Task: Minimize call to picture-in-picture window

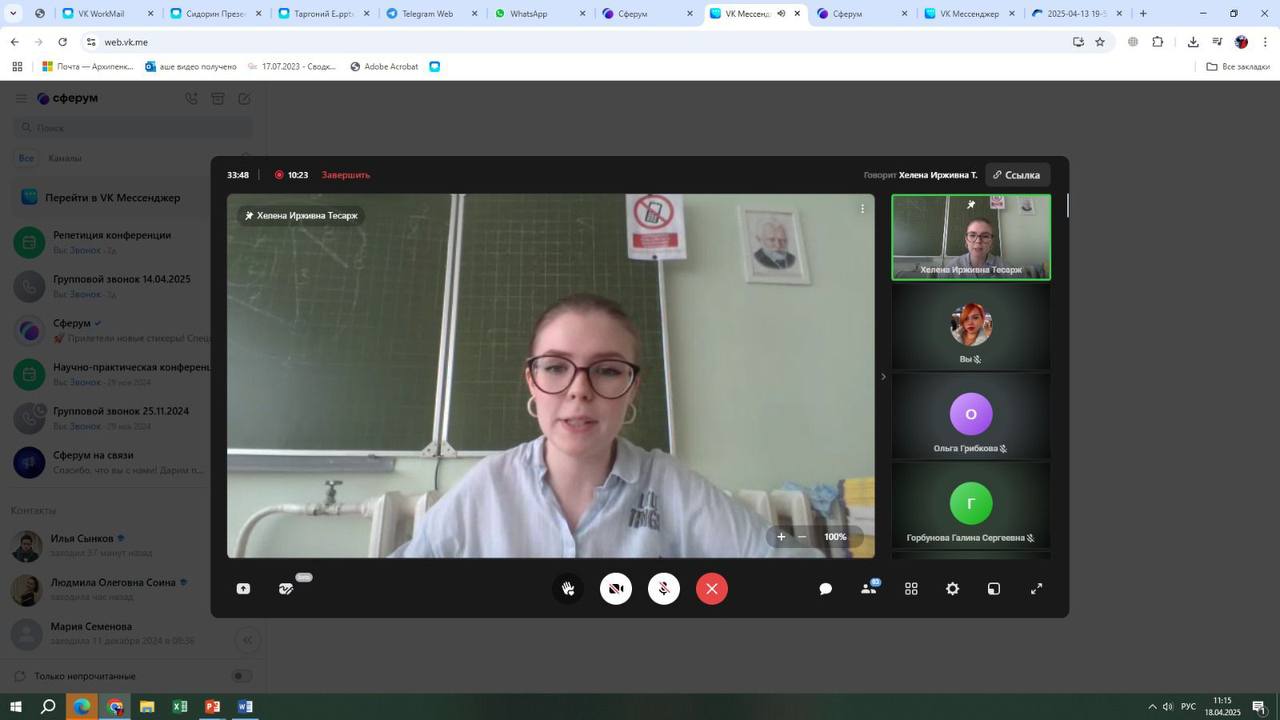Action: pyautogui.click(x=994, y=589)
